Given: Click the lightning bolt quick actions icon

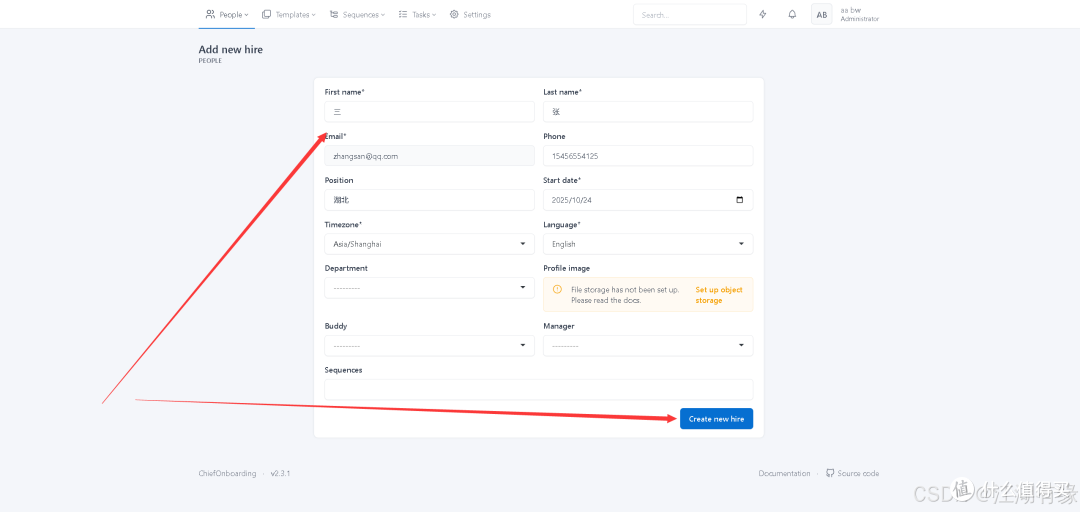Looking at the screenshot, I should [762, 14].
